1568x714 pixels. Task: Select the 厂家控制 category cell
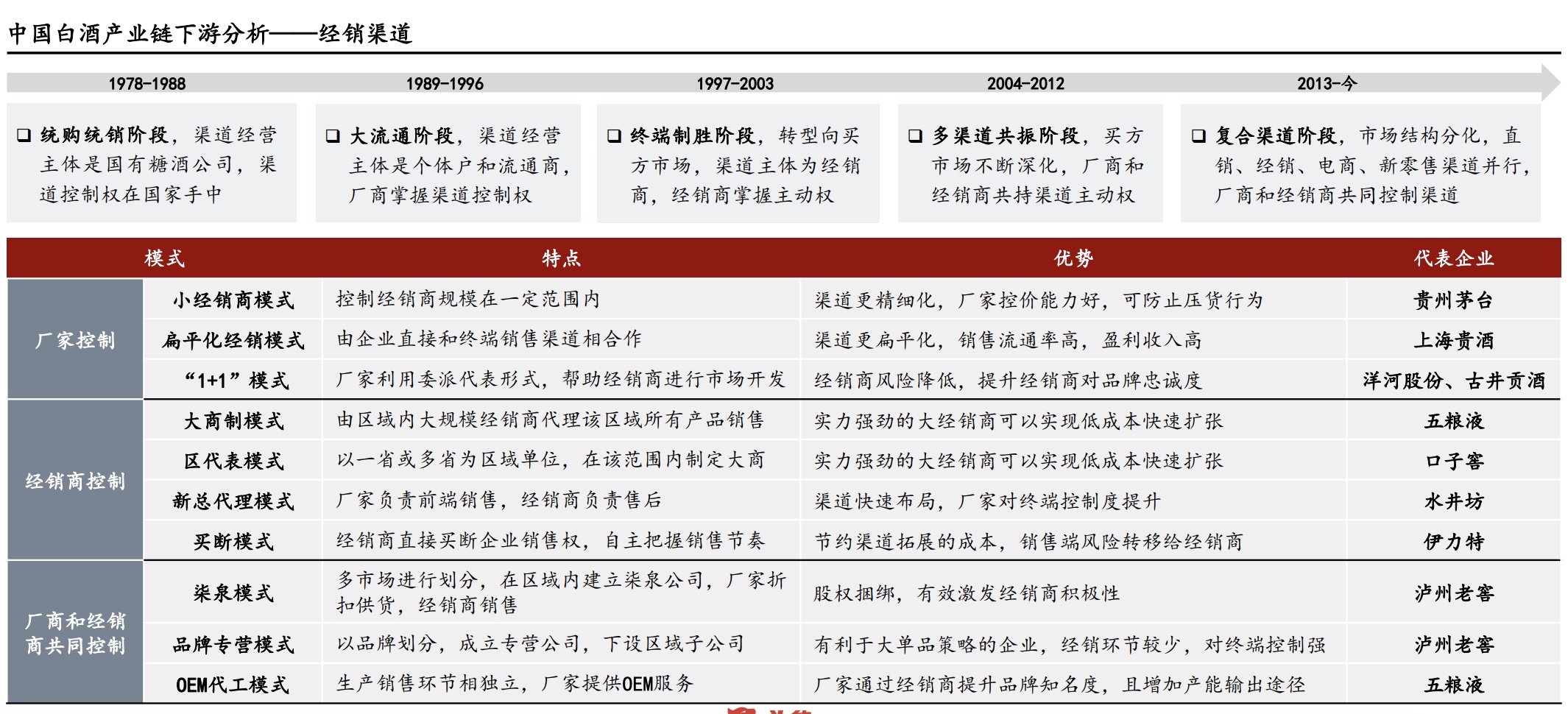point(75,340)
